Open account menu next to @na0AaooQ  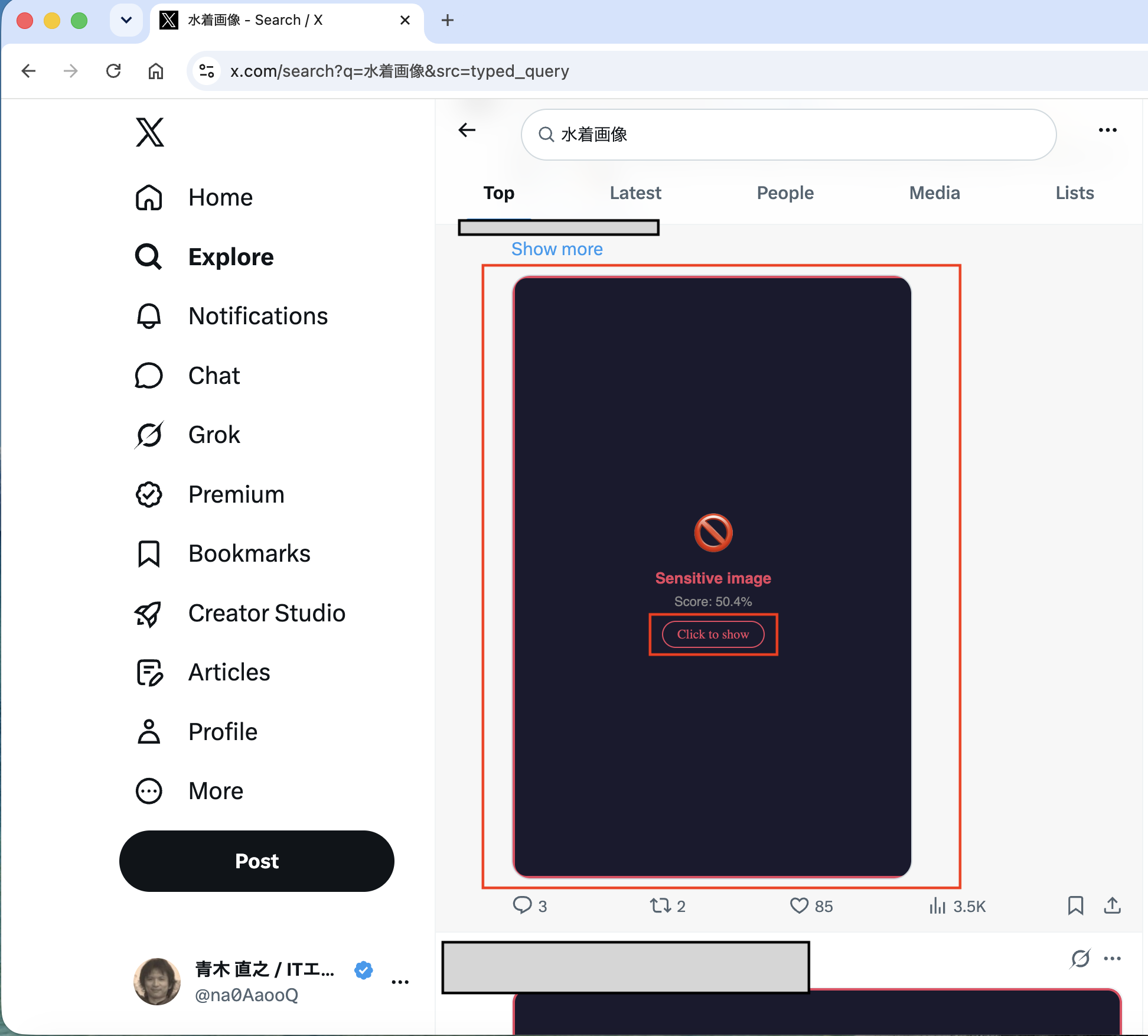click(400, 982)
